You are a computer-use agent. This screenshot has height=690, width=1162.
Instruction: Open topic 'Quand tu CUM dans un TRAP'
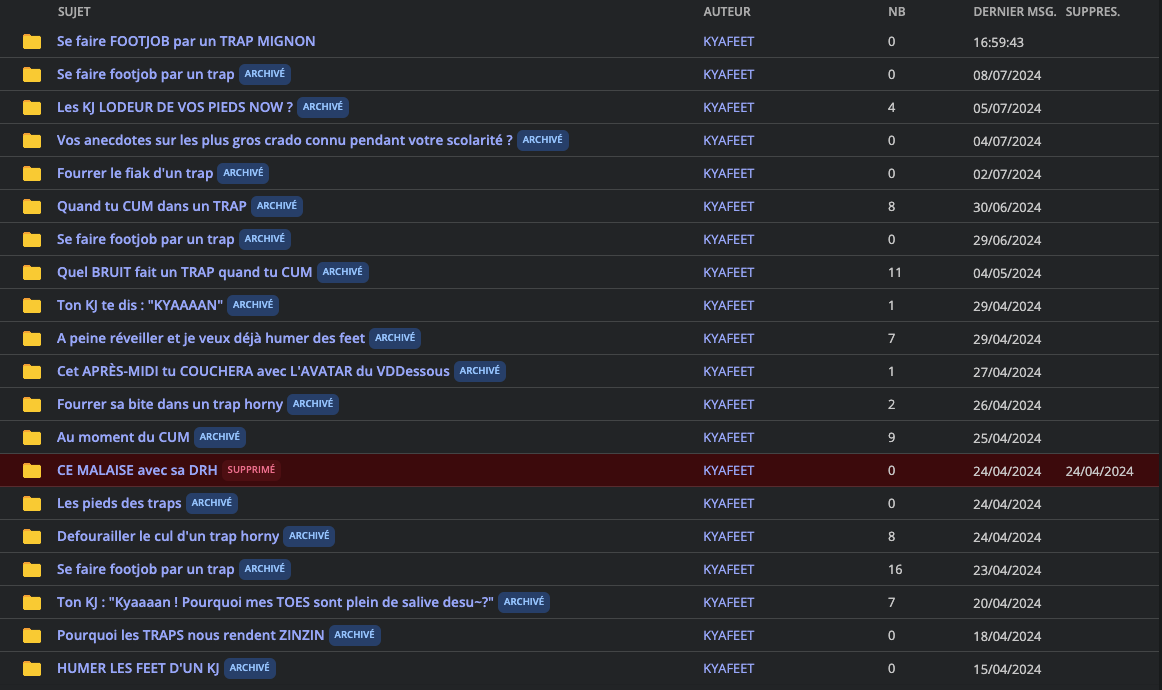click(152, 206)
